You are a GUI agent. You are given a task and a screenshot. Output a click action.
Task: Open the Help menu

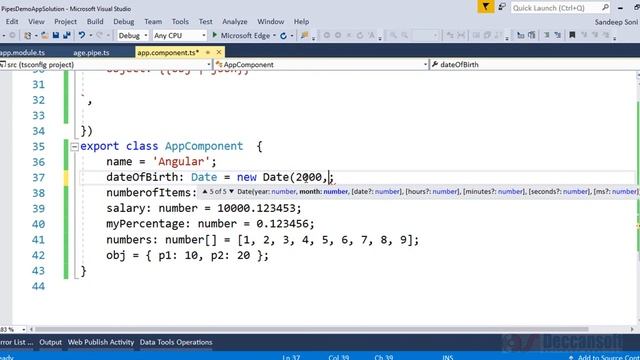coord(301,22)
